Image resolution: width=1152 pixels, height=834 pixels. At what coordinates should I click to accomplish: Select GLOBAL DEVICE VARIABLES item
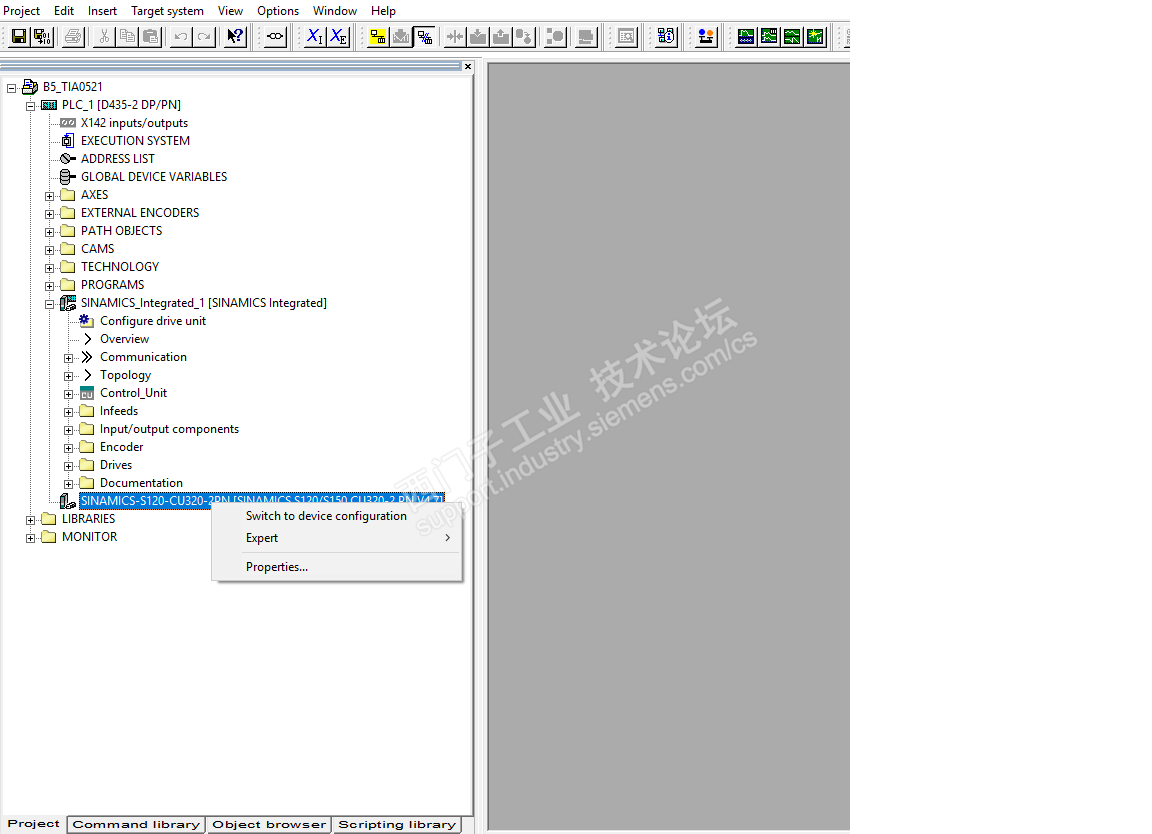[154, 176]
